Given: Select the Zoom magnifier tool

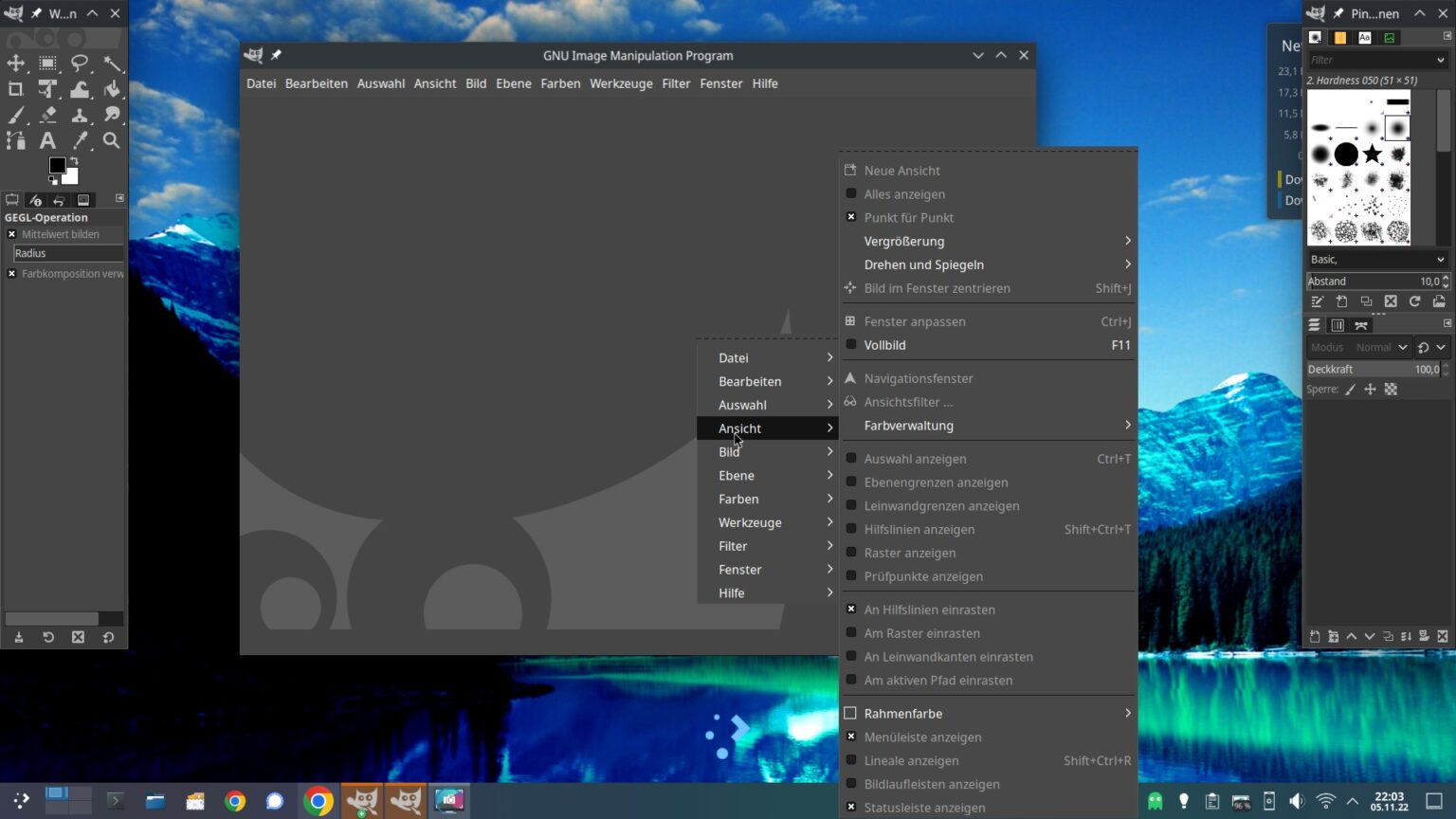Looking at the screenshot, I should click(x=112, y=140).
